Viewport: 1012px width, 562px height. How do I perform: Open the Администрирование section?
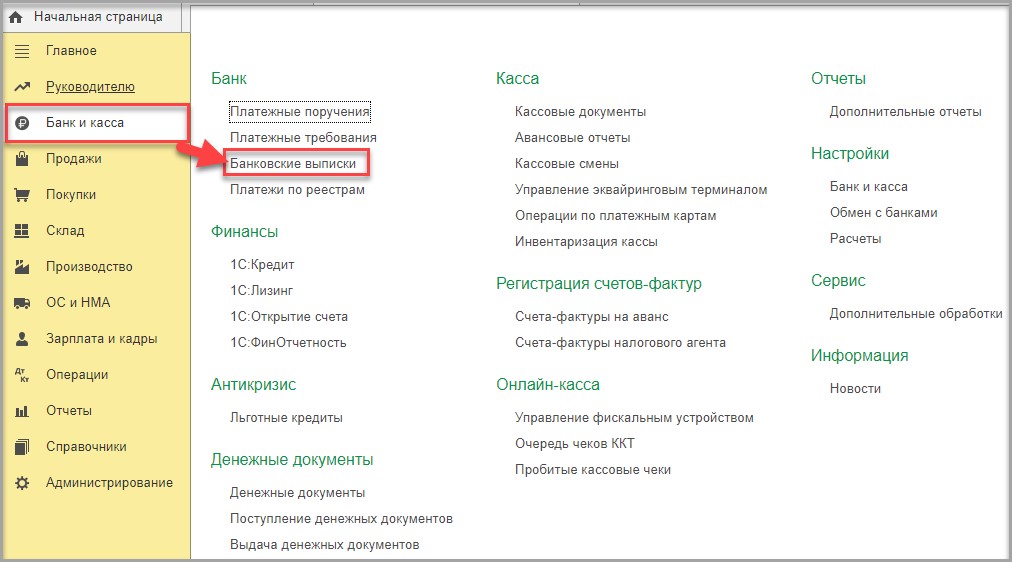tap(109, 483)
